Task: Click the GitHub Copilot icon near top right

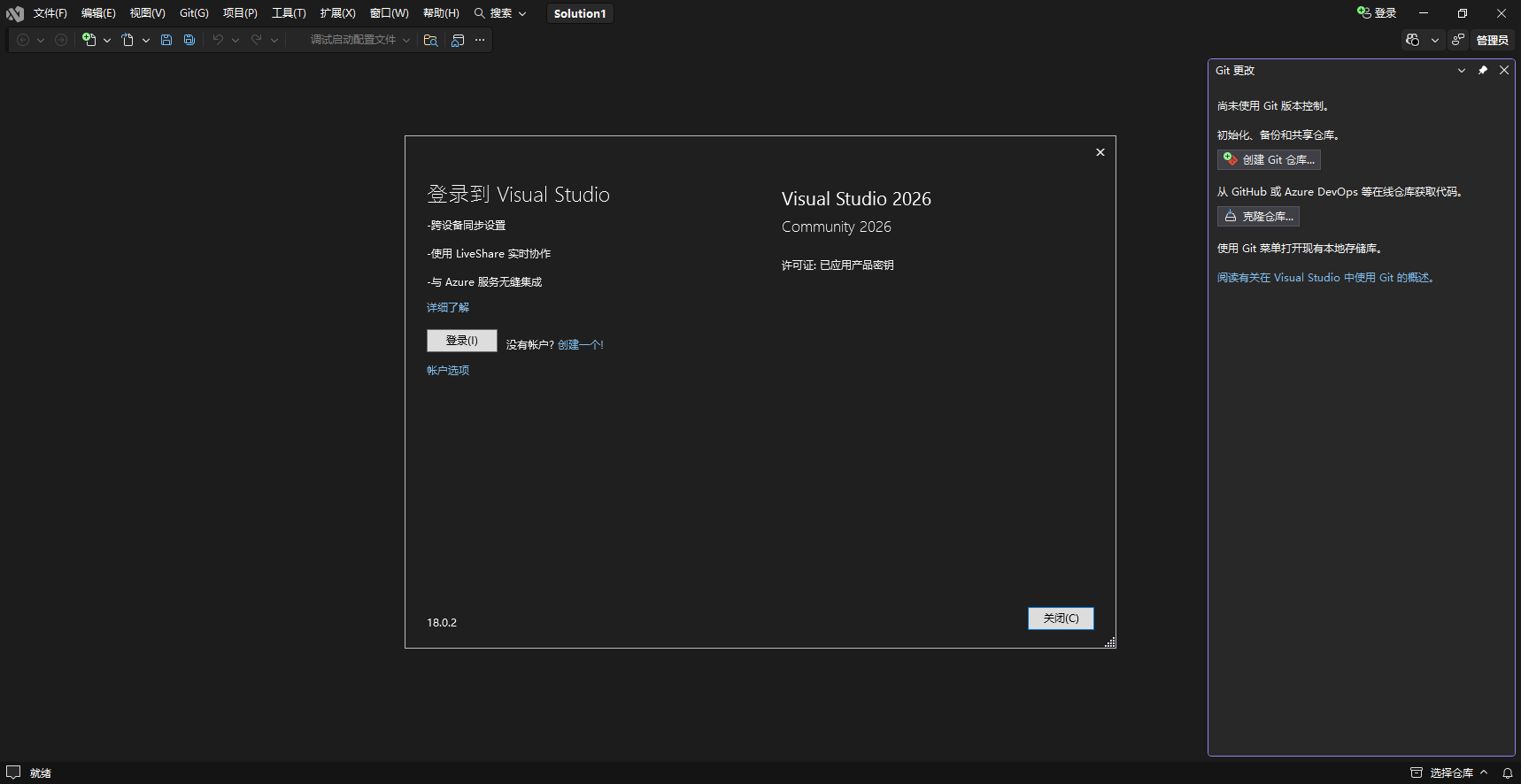Action: click(1412, 40)
